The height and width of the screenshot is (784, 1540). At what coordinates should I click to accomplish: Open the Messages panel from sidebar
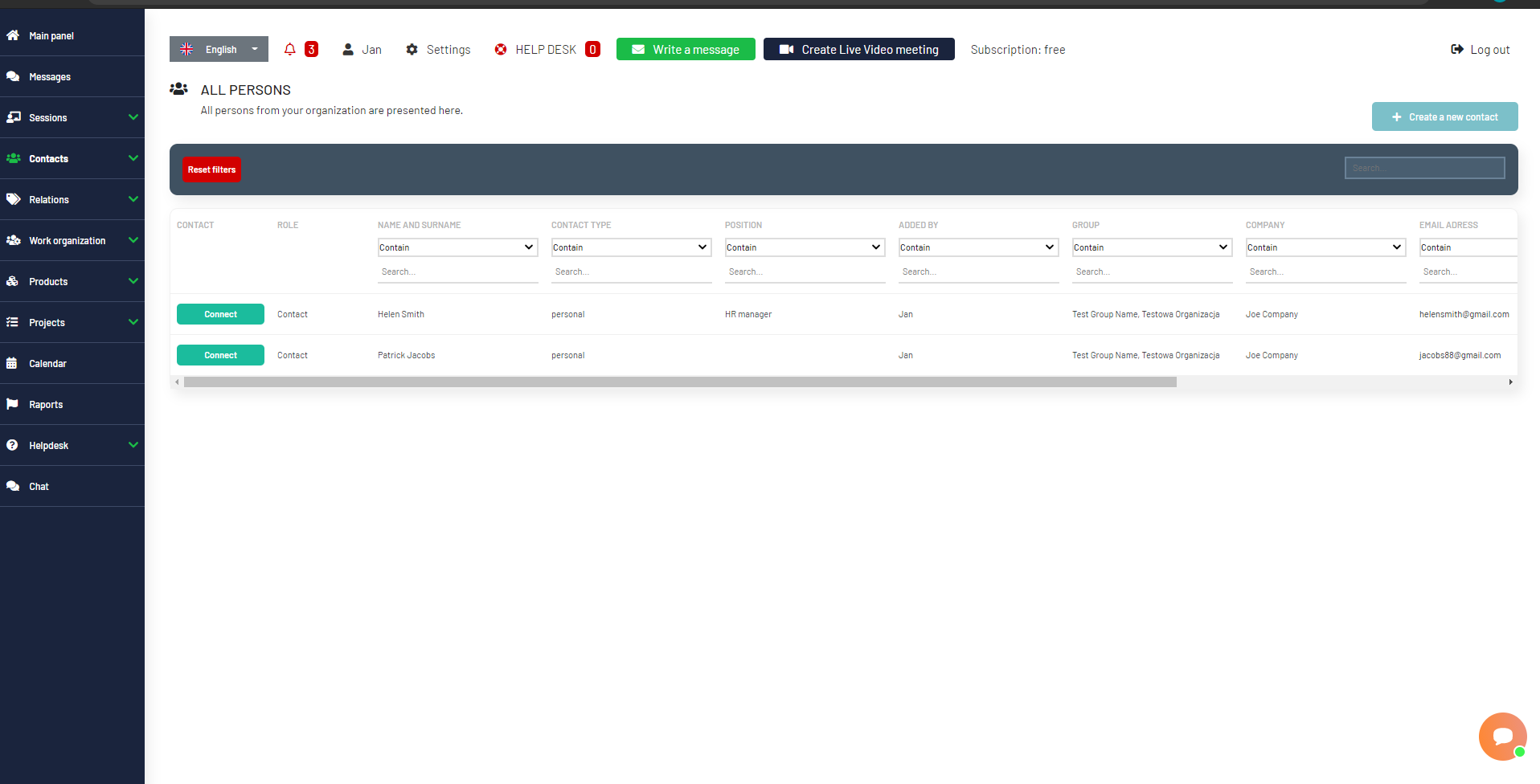pyautogui.click(x=48, y=76)
